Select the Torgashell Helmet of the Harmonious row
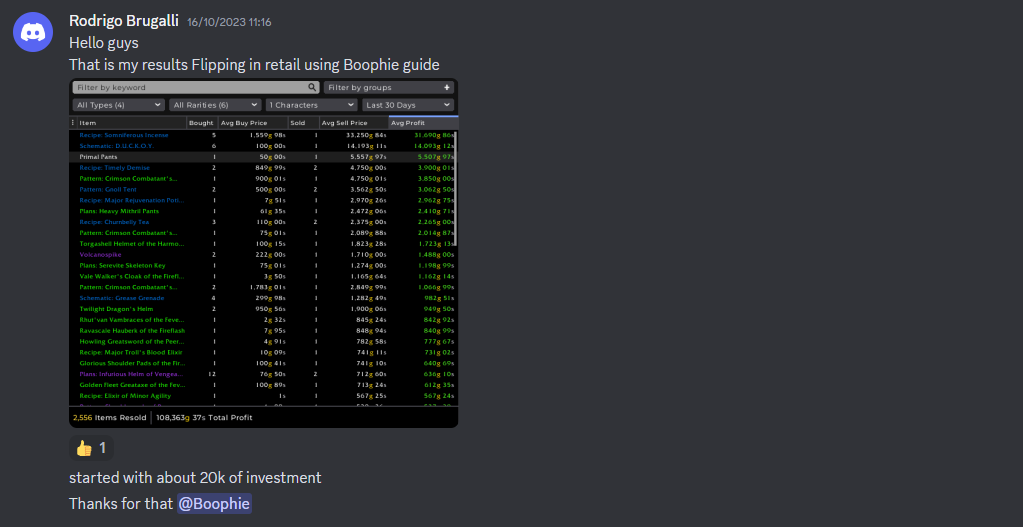The height and width of the screenshot is (527, 1023). 262,244
